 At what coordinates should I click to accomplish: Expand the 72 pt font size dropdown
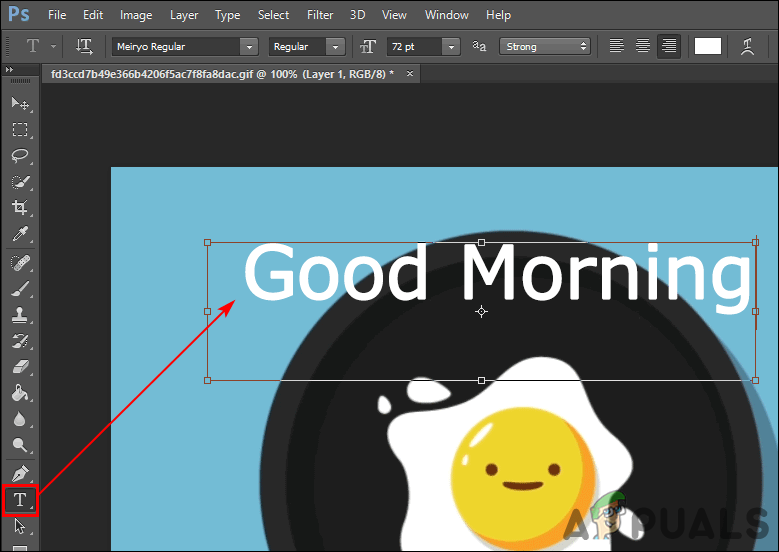(x=423, y=47)
